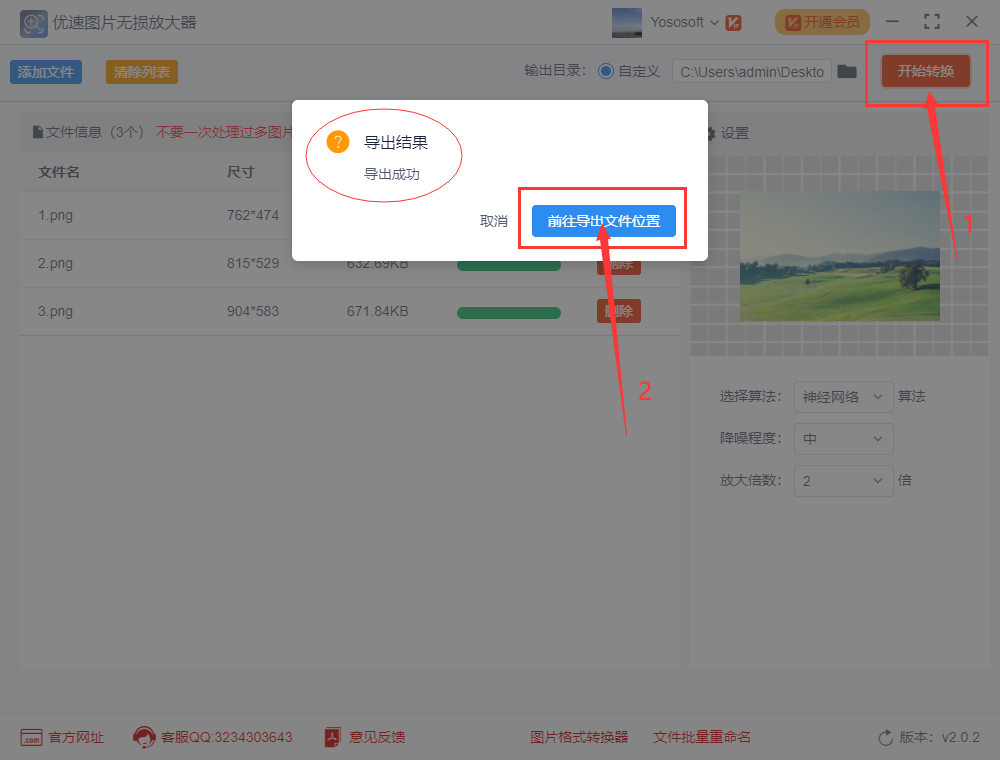Click the progress bar for 2.png
The height and width of the screenshot is (760, 1000).
[x=508, y=263]
